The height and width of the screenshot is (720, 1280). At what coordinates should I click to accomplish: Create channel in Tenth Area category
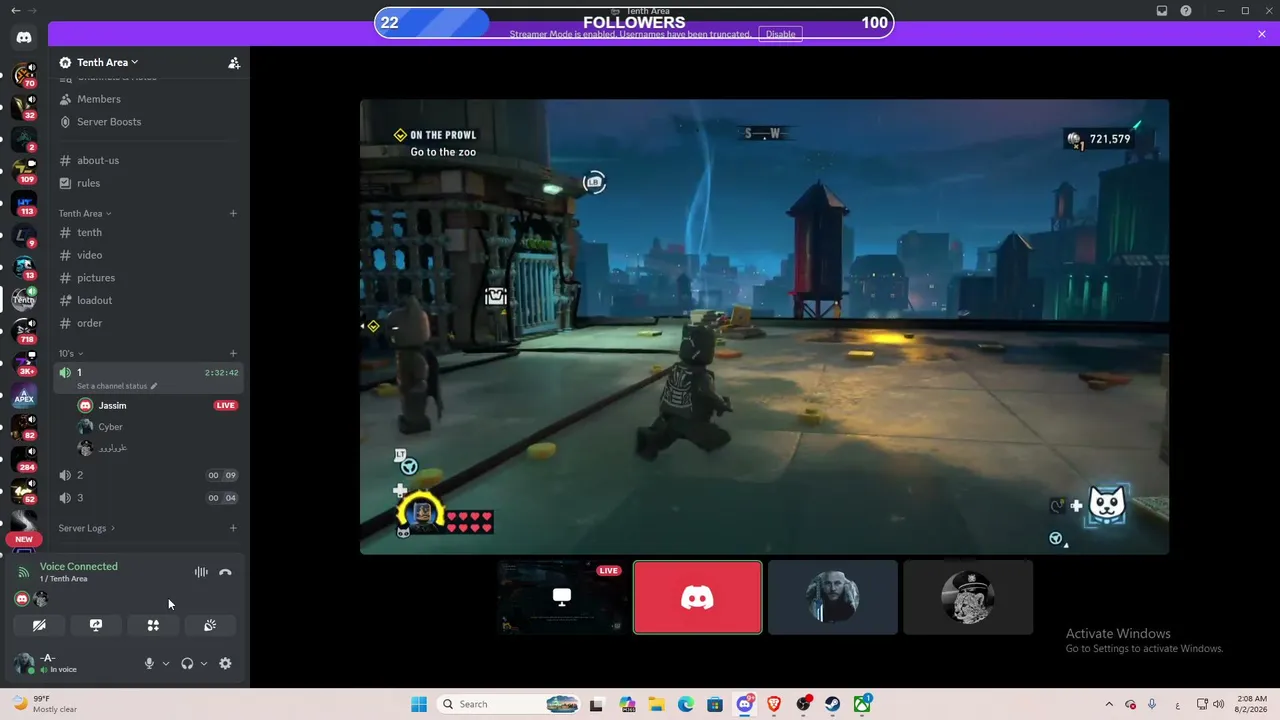pos(233,213)
